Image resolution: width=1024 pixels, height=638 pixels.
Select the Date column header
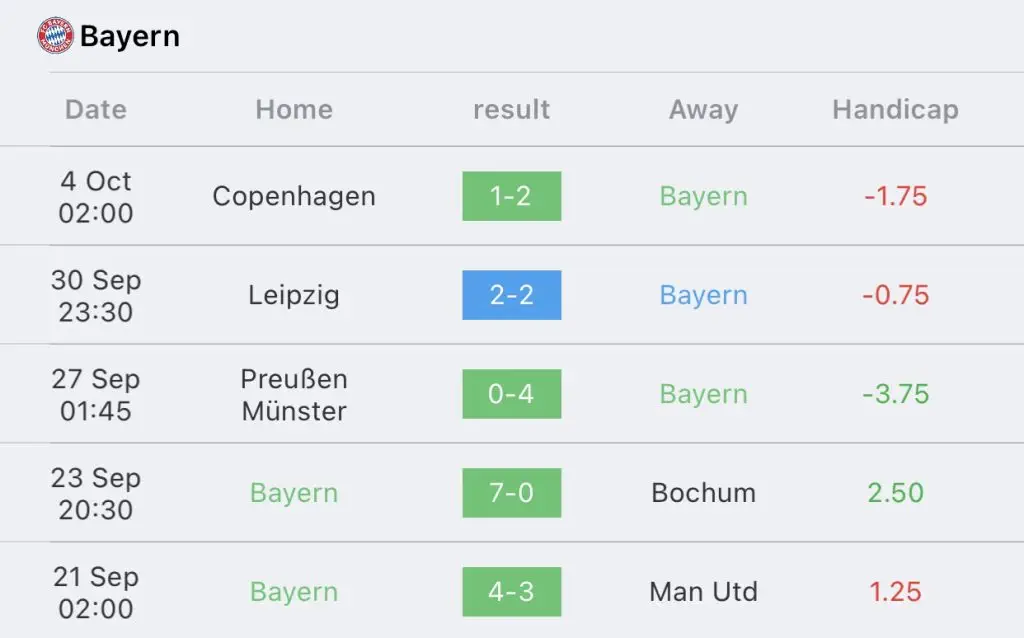tap(95, 110)
